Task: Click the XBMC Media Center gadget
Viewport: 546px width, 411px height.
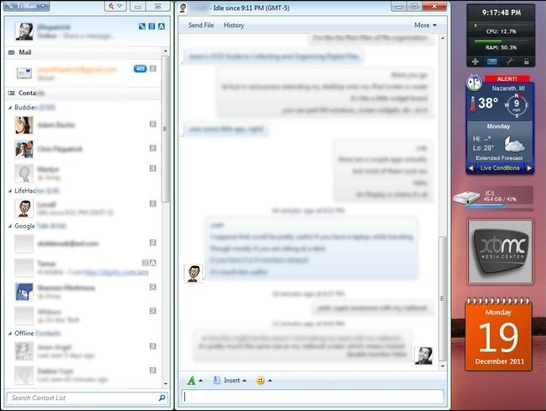Action: [x=500, y=251]
